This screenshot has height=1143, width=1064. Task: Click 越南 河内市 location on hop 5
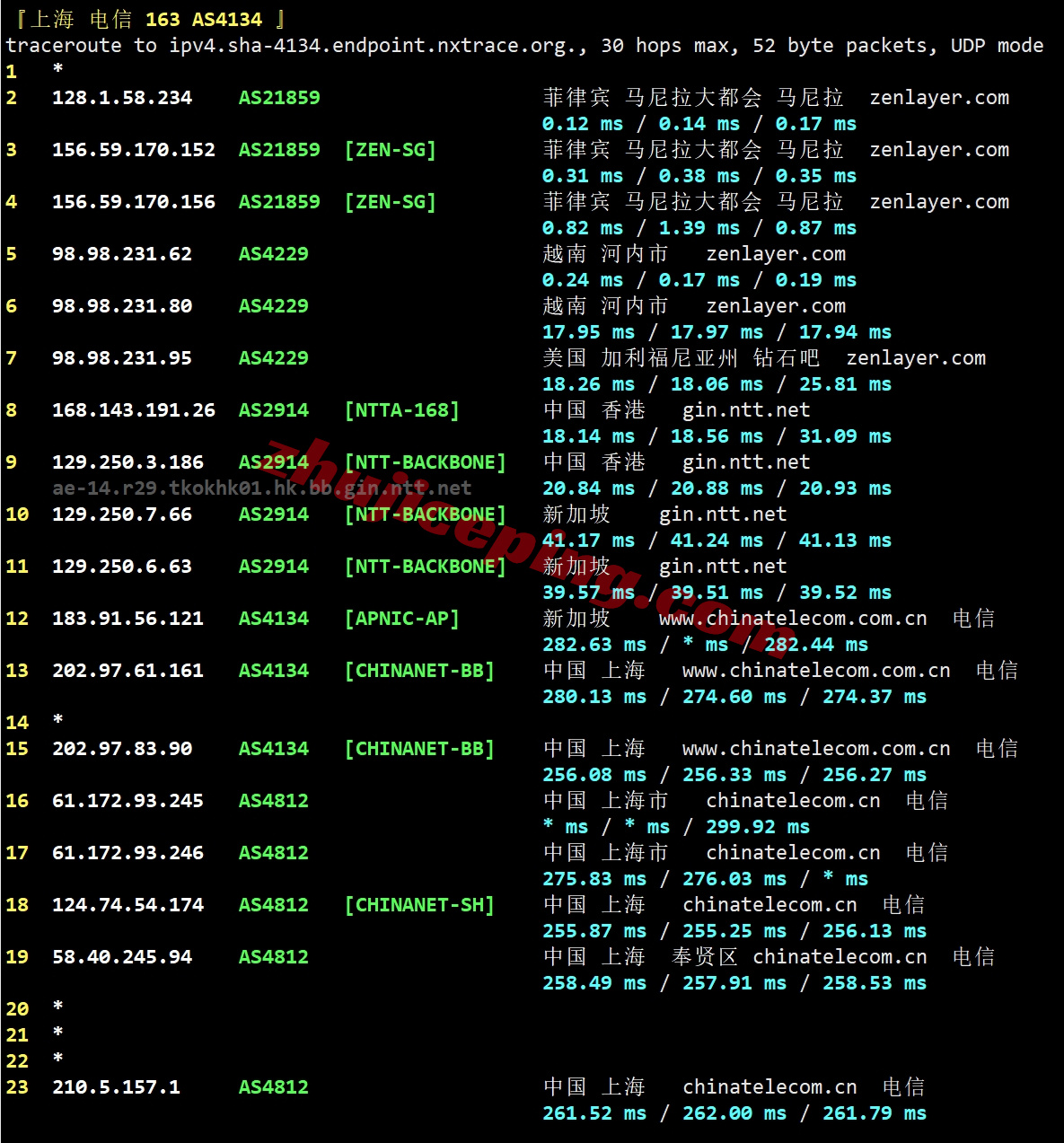605,254
